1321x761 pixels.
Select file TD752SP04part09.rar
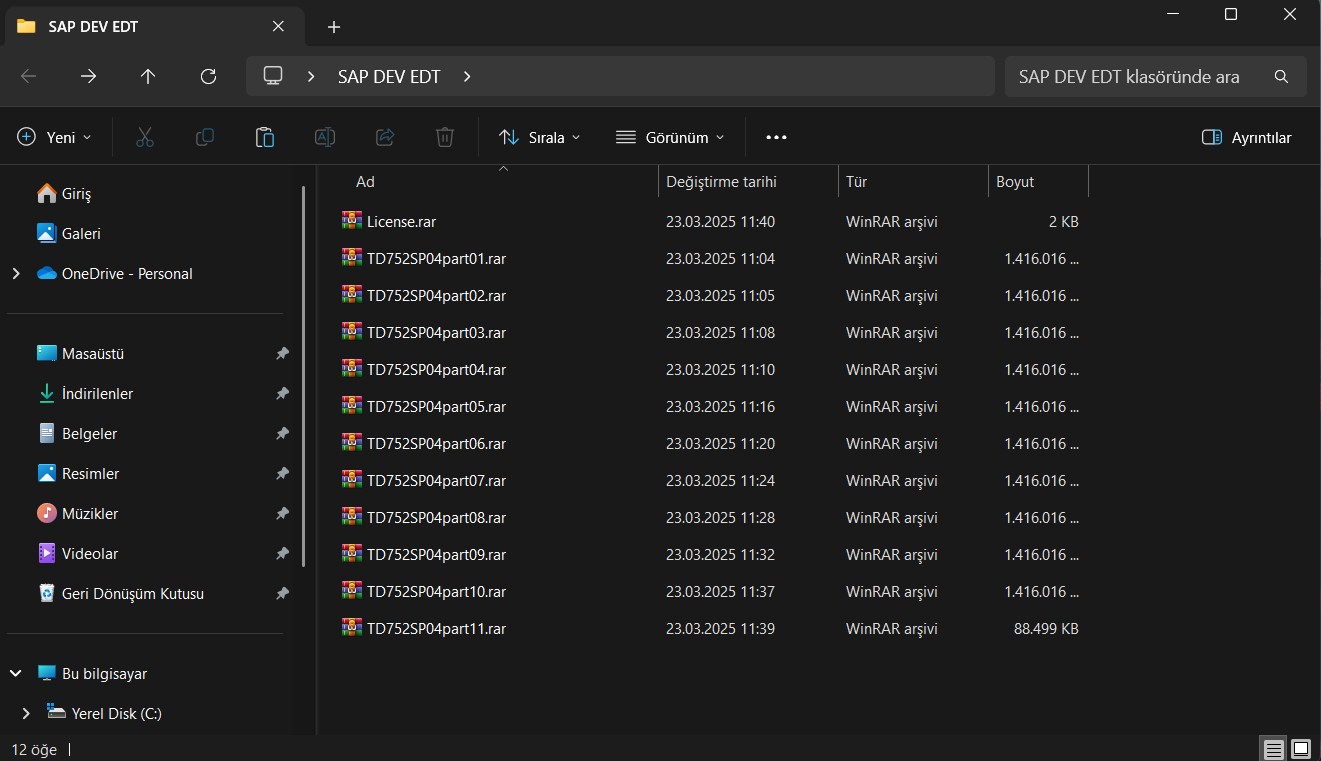(x=436, y=554)
